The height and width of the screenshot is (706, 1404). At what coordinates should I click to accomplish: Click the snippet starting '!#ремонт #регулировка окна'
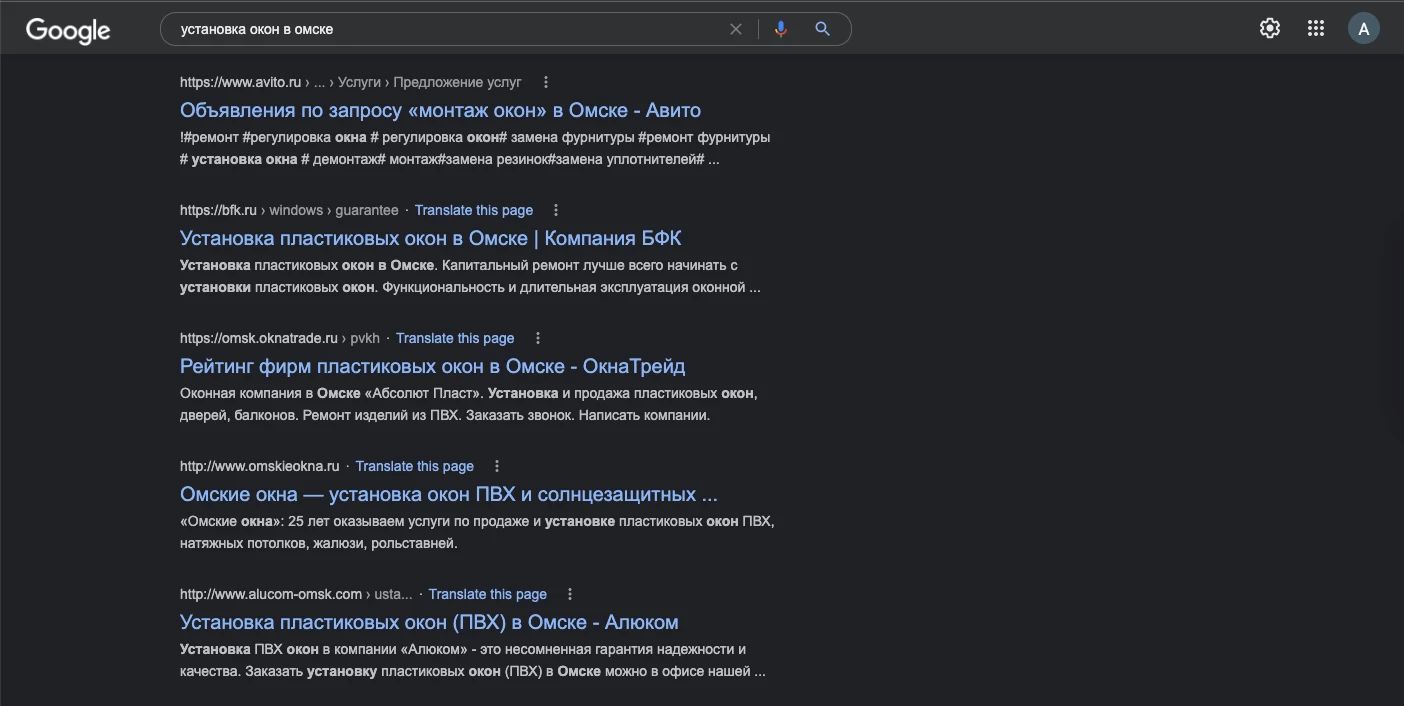click(475, 148)
